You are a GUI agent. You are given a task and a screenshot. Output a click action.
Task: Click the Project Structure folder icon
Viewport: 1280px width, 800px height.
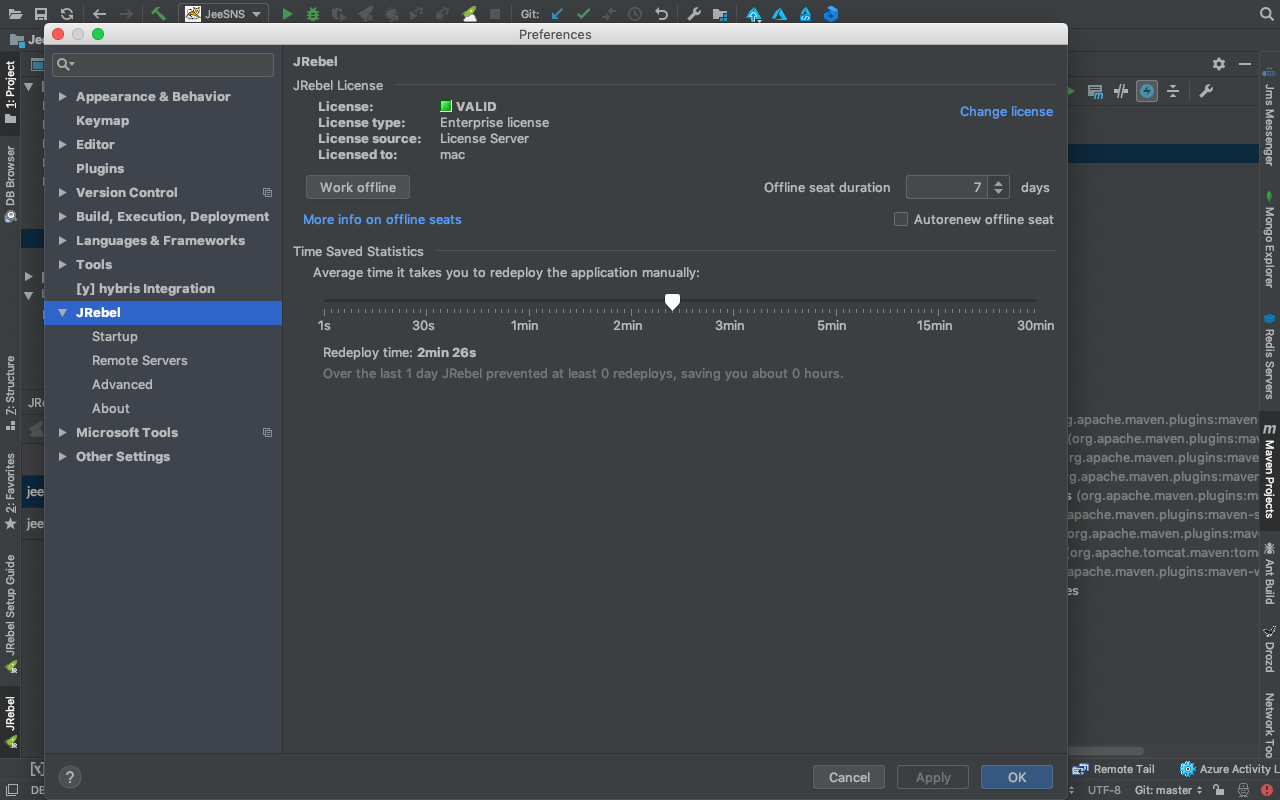(720, 14)
